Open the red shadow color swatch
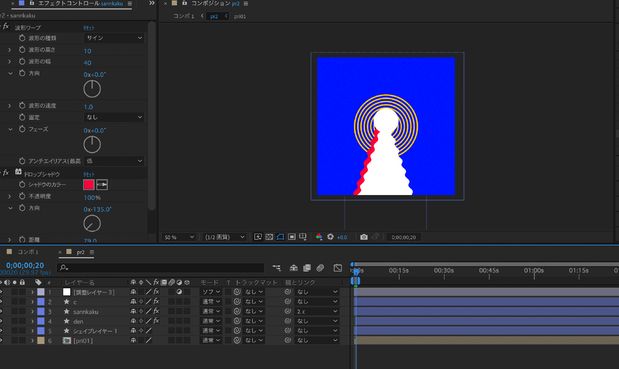Image resolution: width=619 pixels, height=369 pixels. pyautogui.click(x=89, y=184)
